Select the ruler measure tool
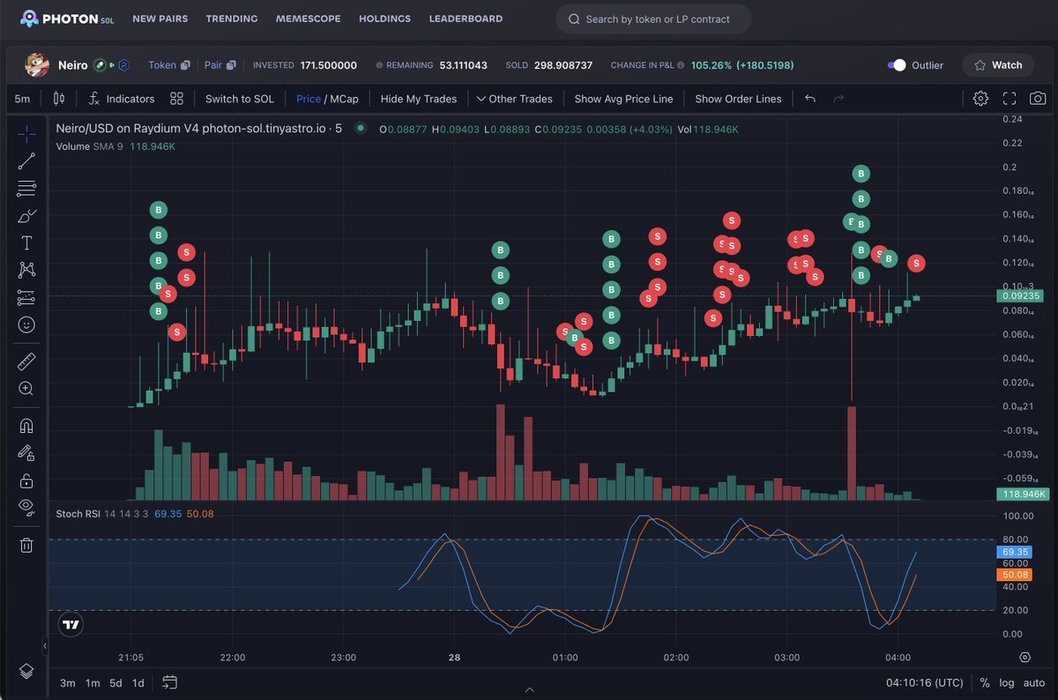1058x700 pixels. pyautogui.click(x=26, y=361)
